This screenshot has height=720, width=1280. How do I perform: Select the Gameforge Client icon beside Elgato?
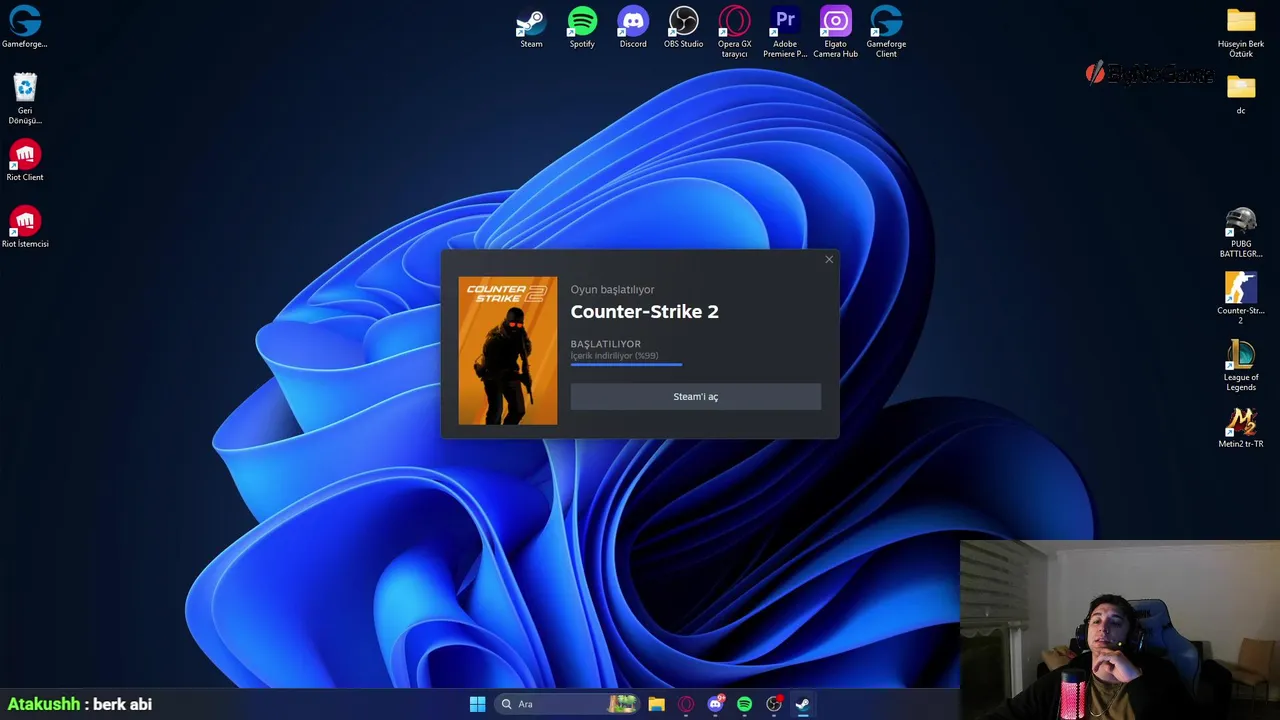(x=886, y=32)
